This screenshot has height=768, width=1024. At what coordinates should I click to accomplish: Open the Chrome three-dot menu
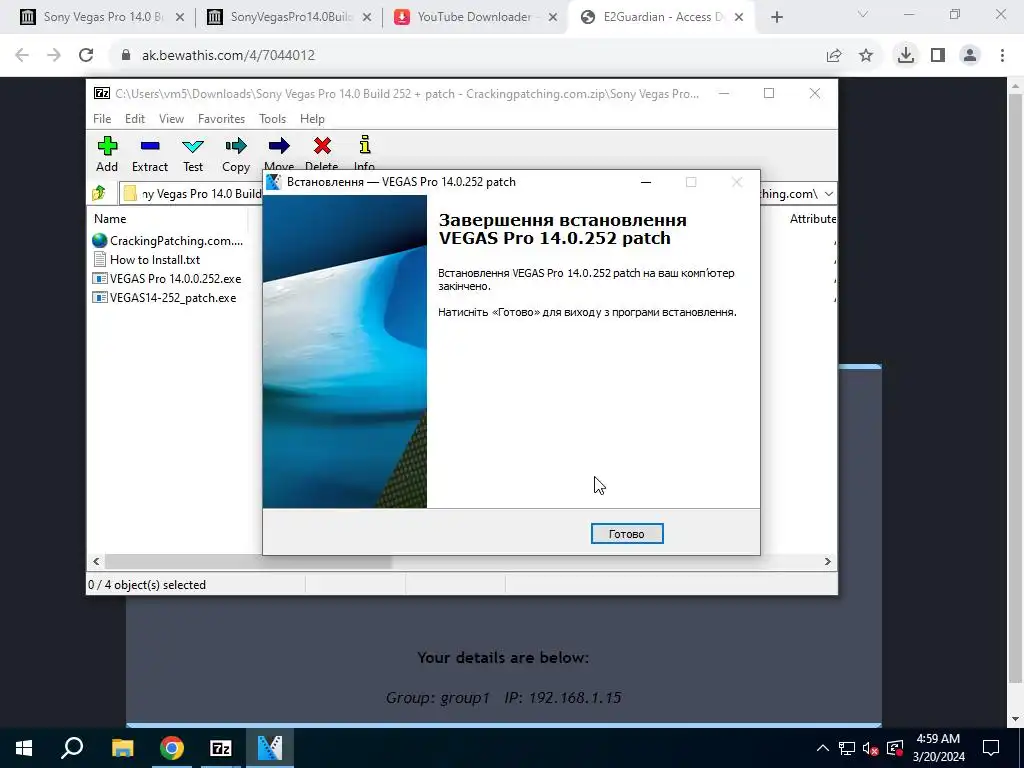[1002, 56]
